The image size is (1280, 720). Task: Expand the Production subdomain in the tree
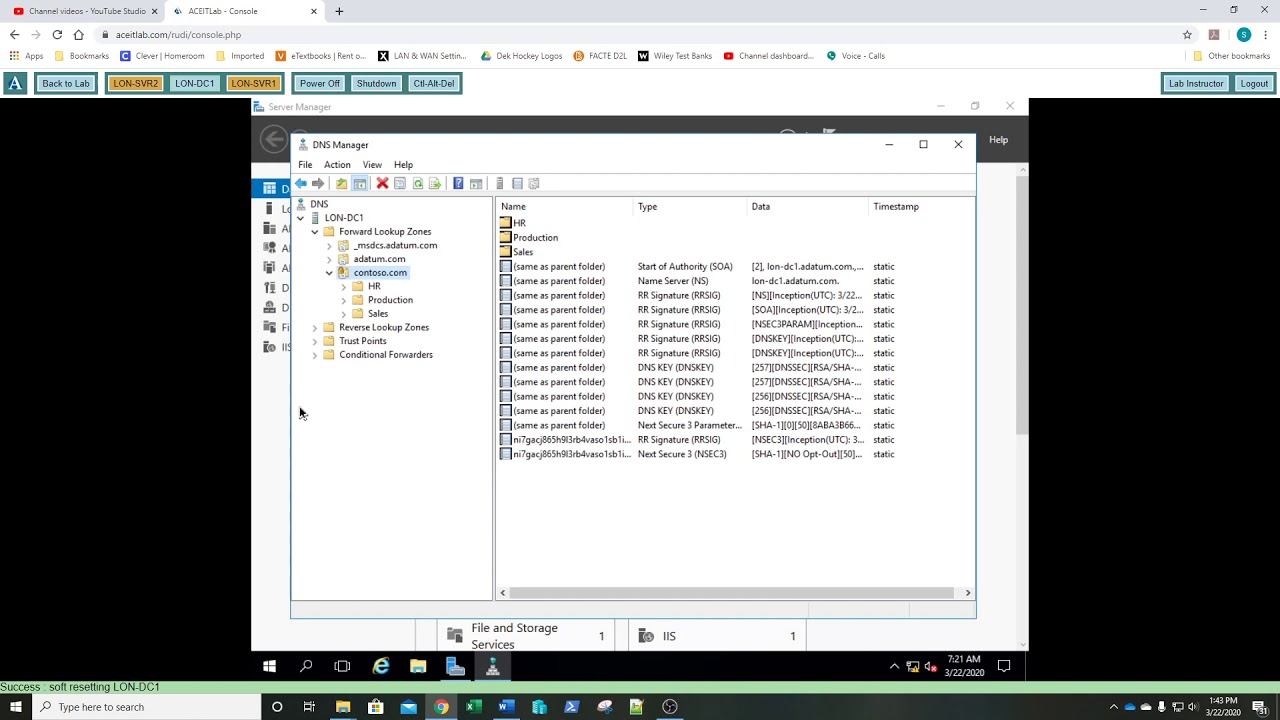tap(343, 300)
